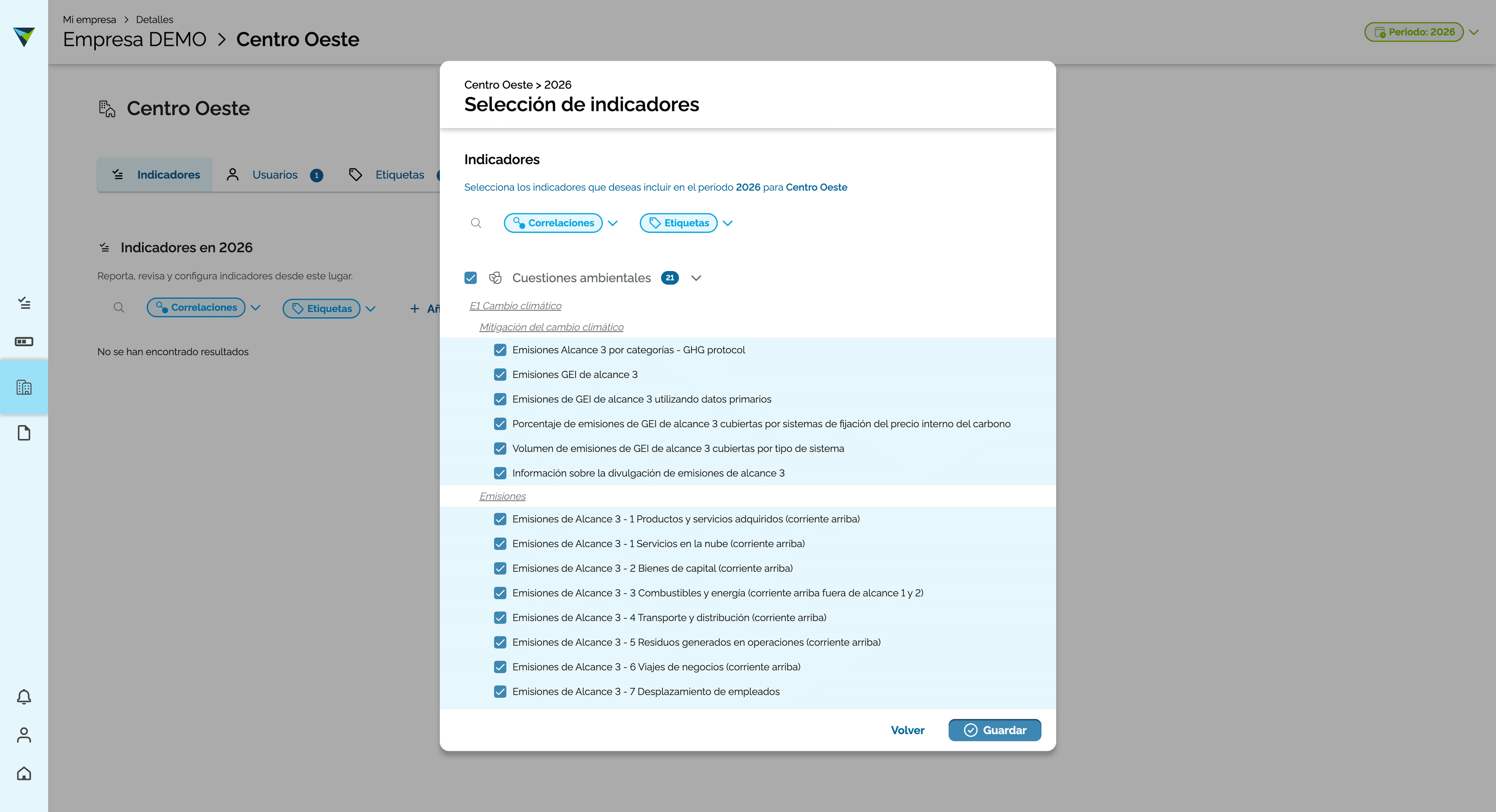Screen dimensions: 1496x812
Task: Uncheck Alcance 3 - 2 Bienes de capital
Action: click(x=500, y=568)
